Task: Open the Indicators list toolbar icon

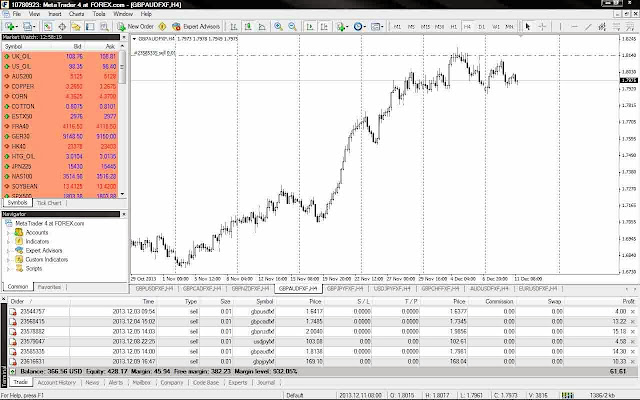Action: click(340, 27)
